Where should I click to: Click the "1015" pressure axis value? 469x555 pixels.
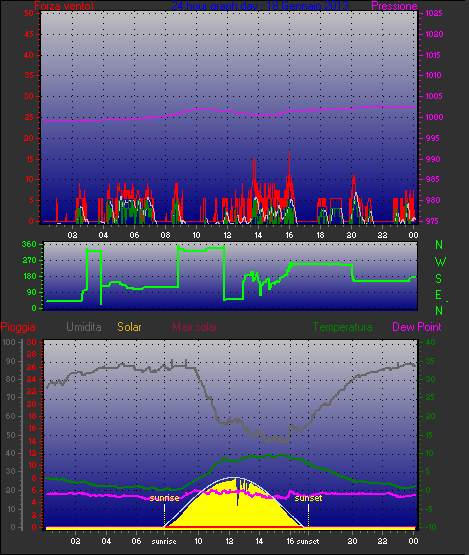click(x=434, y=55)
